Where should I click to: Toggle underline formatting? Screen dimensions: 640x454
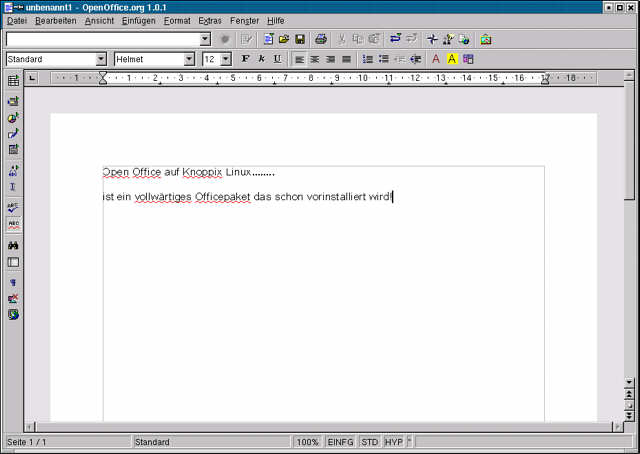pyautogui.click(x=277, y=59)
